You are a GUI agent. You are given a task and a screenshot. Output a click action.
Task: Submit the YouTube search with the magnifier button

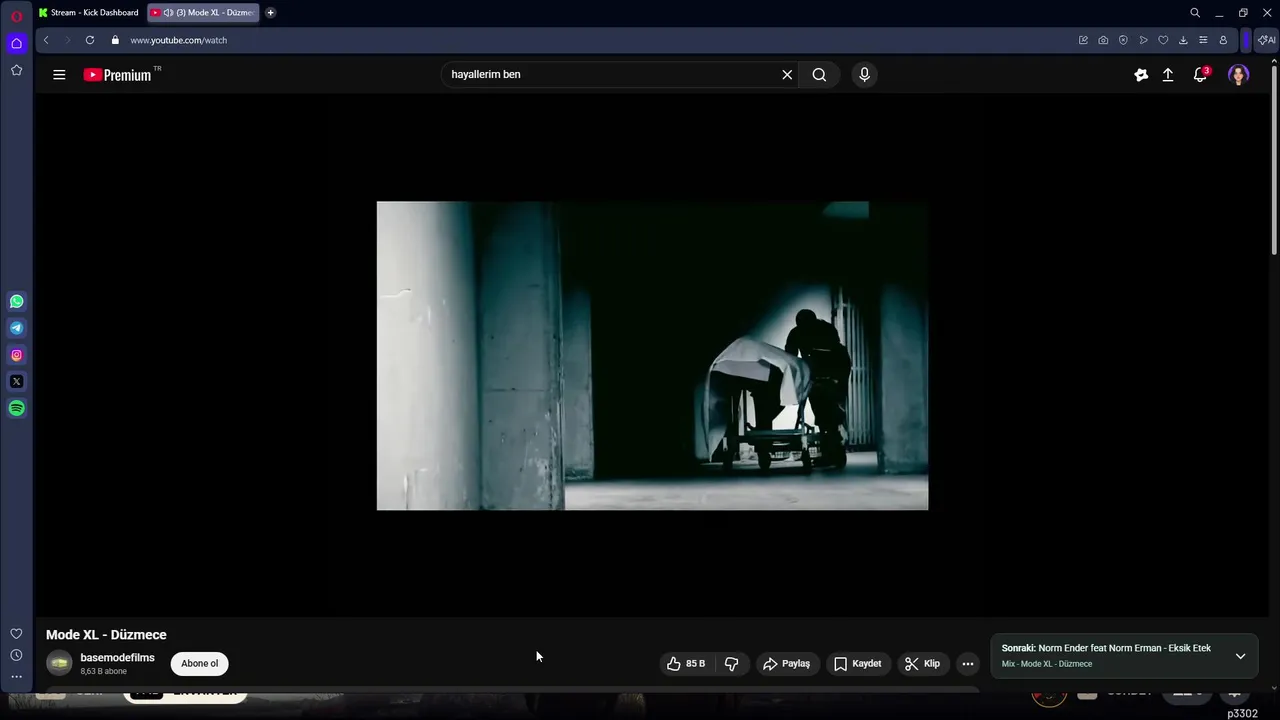[819, 74]
